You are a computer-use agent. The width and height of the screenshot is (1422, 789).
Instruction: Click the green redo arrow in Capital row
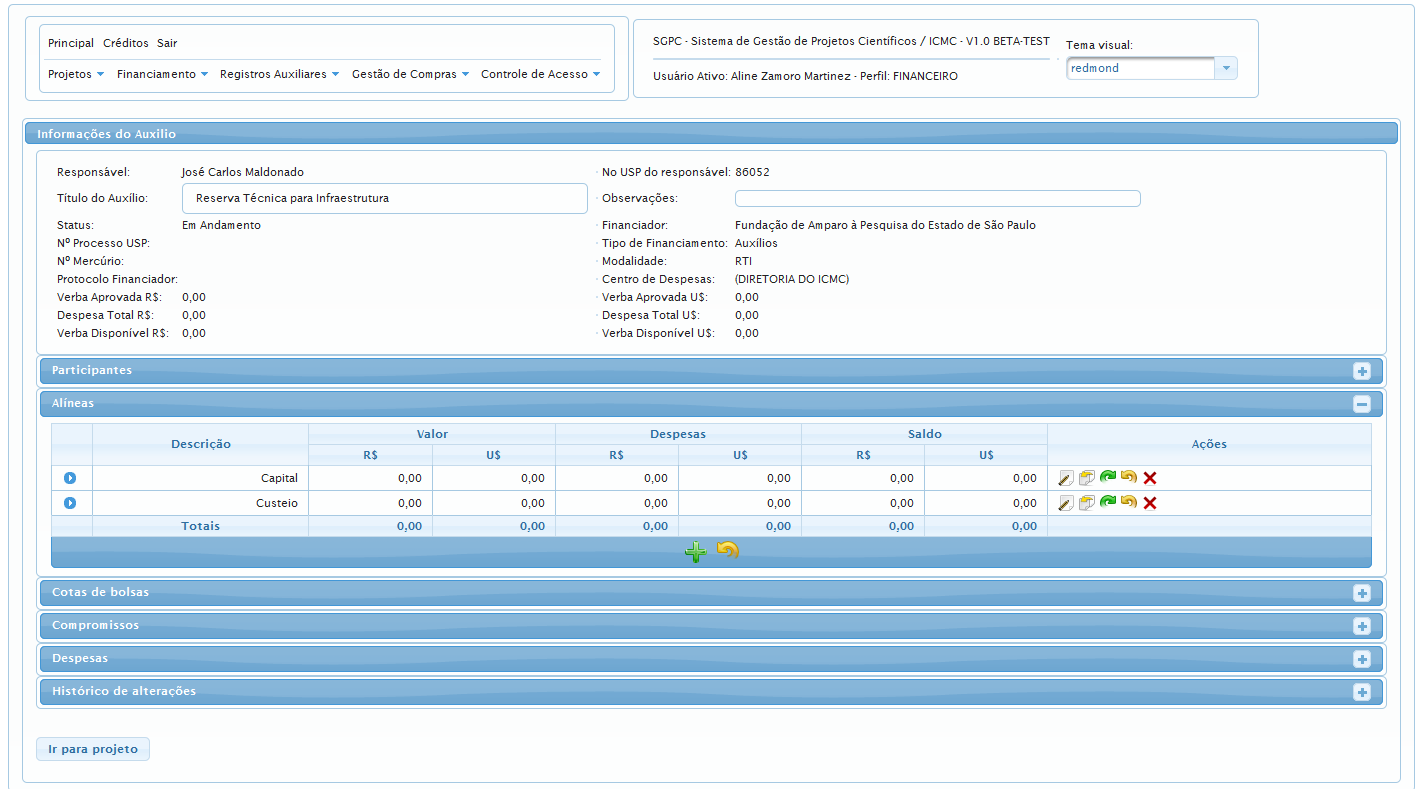tap(1108, 477)
